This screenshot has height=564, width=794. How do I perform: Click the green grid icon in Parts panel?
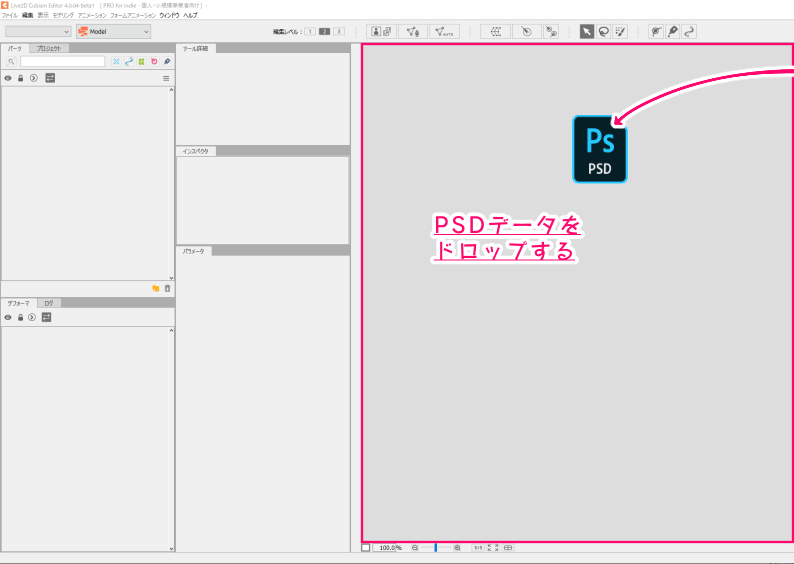(141, 61)
